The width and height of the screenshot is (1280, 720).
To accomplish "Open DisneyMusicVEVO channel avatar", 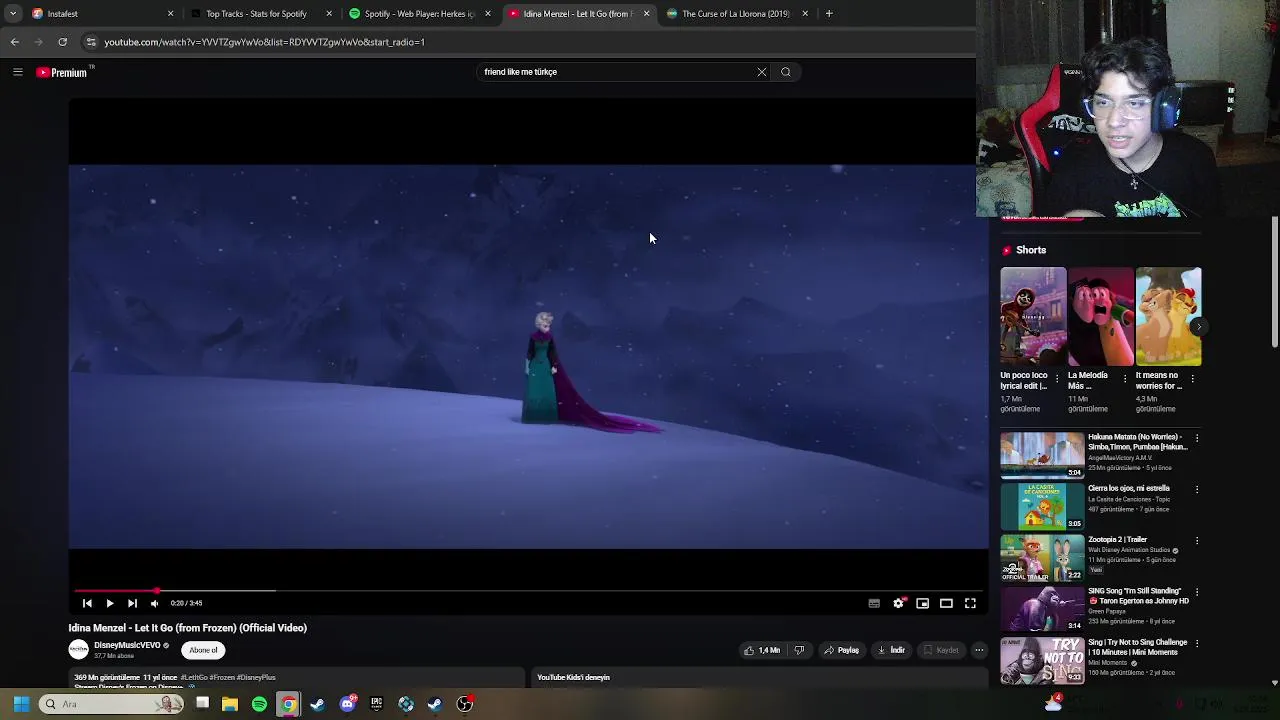I will click(x=78, y=650).
